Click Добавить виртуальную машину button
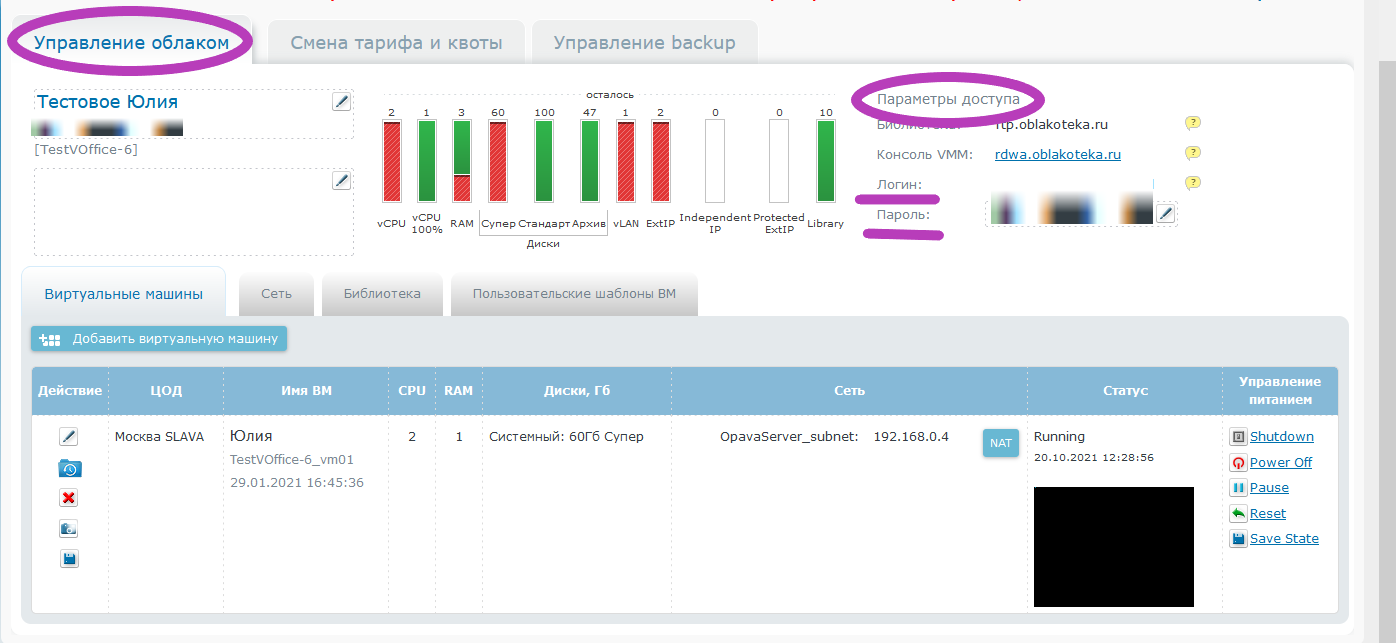This screenshot has width=1396, height=643. 159,339
